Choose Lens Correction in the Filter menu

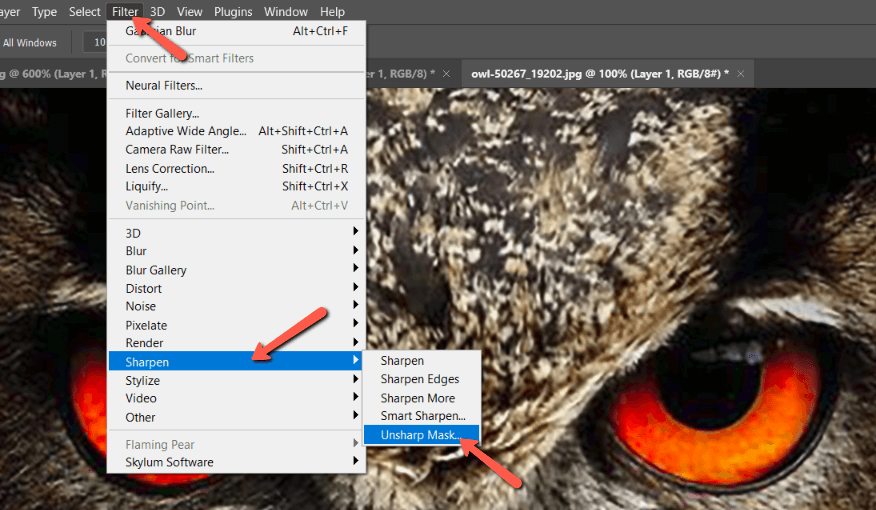(x=170, y=168)
